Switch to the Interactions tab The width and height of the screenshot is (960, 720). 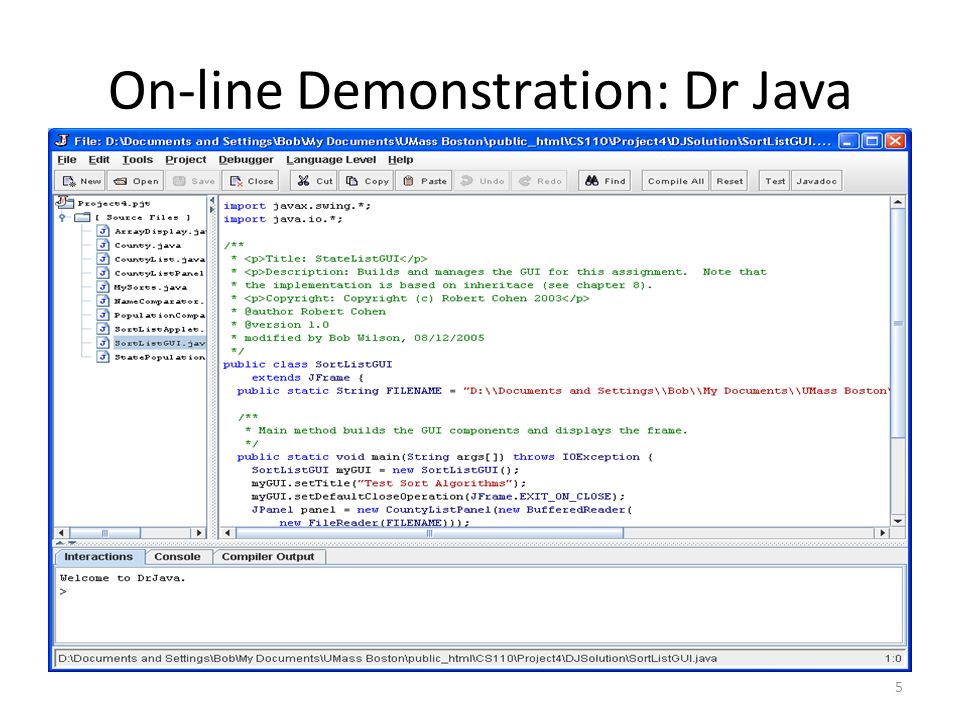point(99,557)
